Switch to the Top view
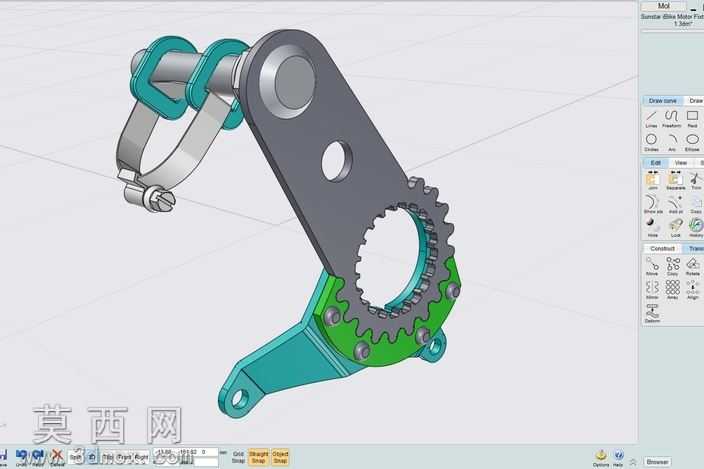 (x=108, y=457)
